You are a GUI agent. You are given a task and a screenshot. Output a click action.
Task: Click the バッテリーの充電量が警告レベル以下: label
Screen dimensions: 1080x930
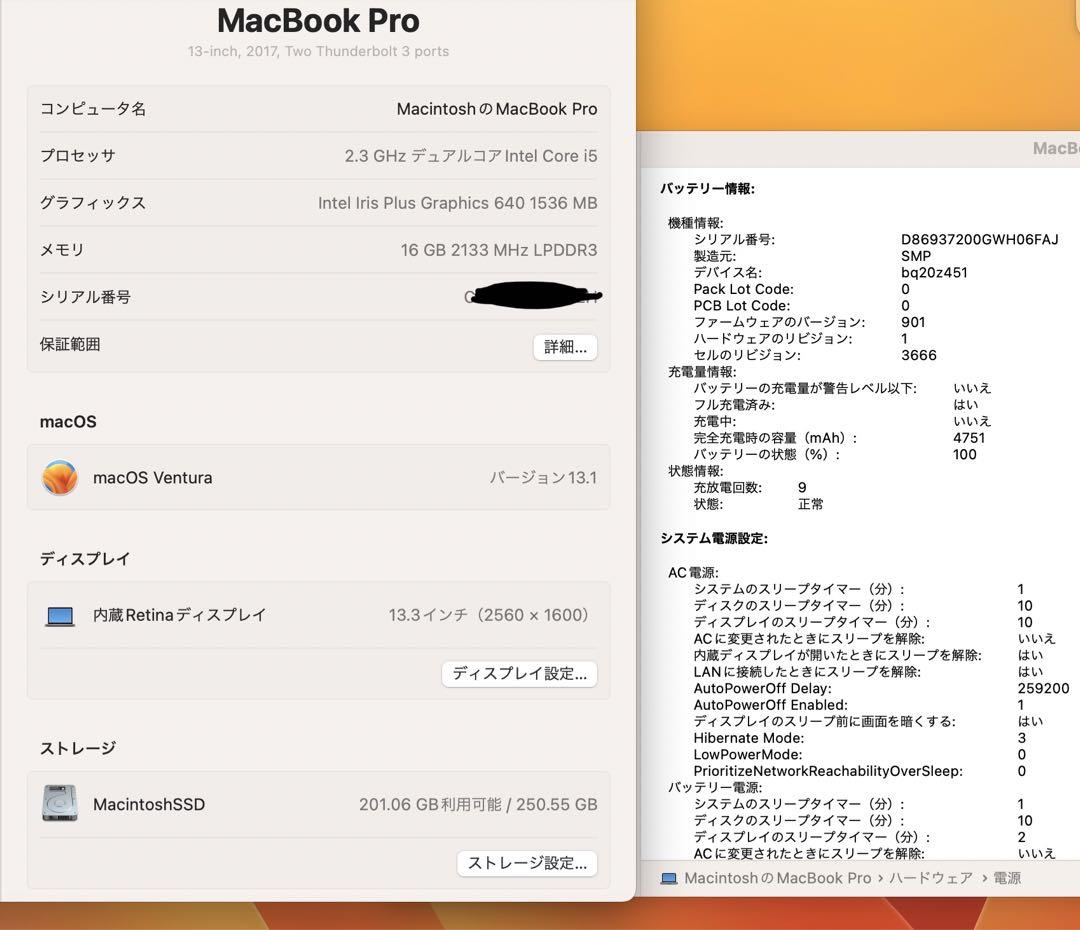pos(805,388)
